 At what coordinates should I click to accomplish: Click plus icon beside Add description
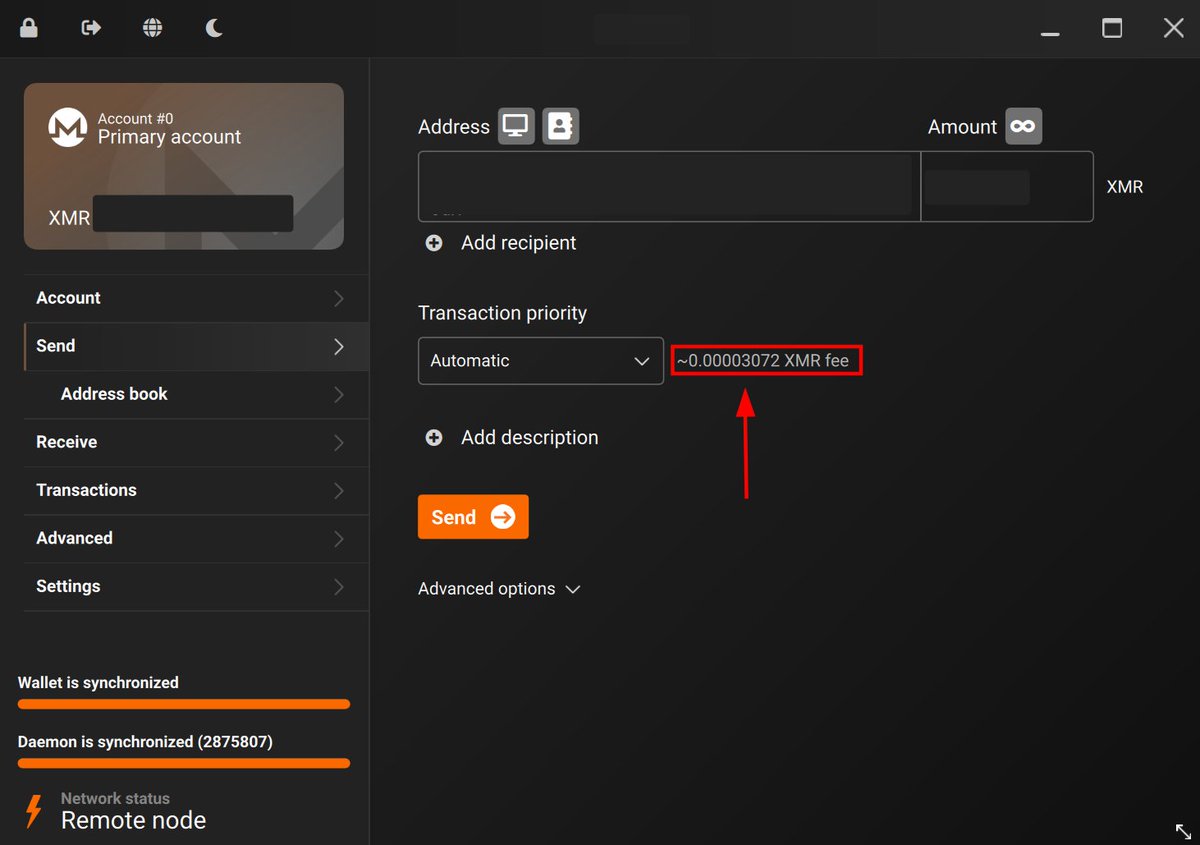point(434,438)
